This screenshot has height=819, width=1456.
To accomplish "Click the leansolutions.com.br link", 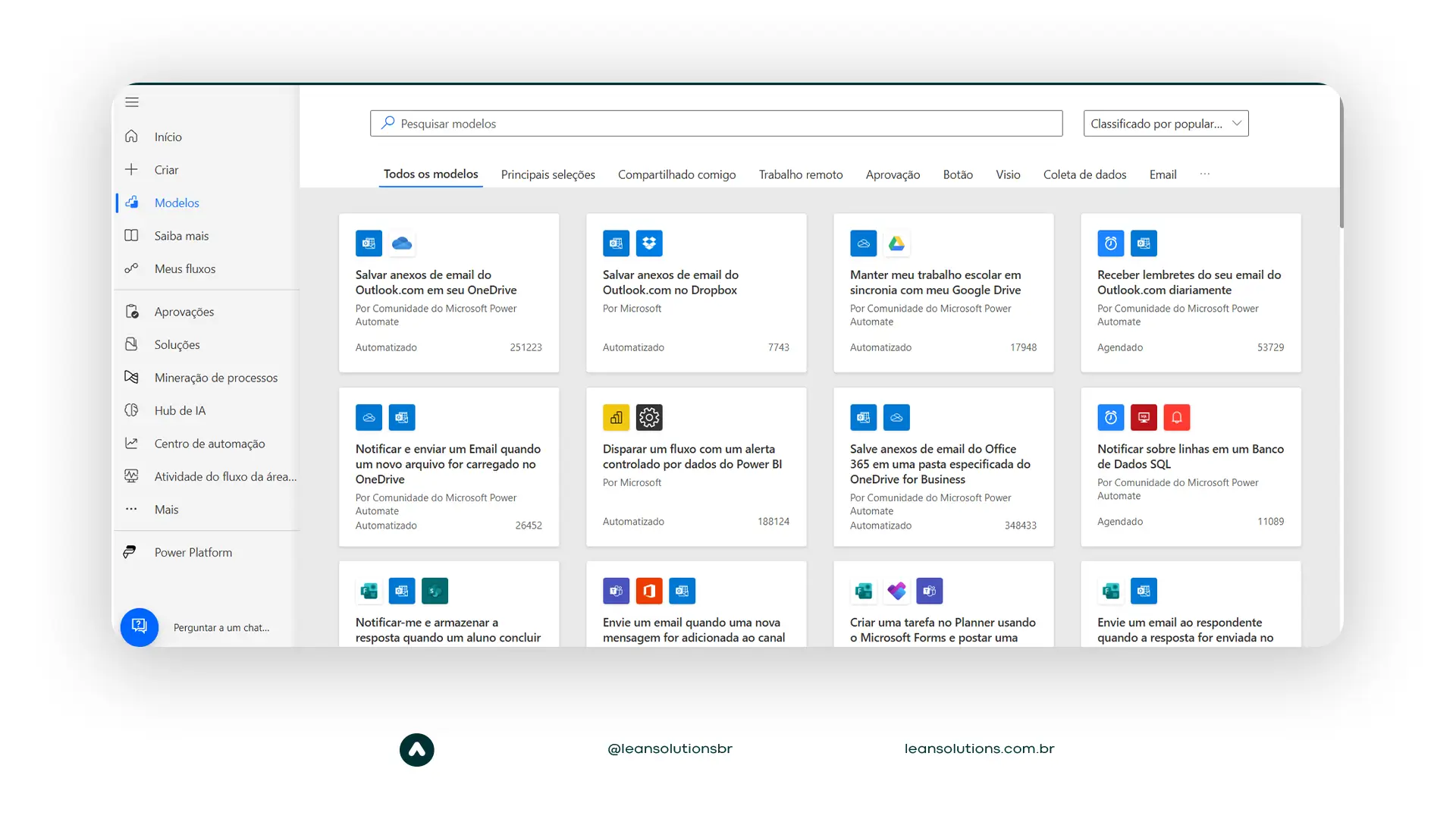I will [x=979, y=748].
